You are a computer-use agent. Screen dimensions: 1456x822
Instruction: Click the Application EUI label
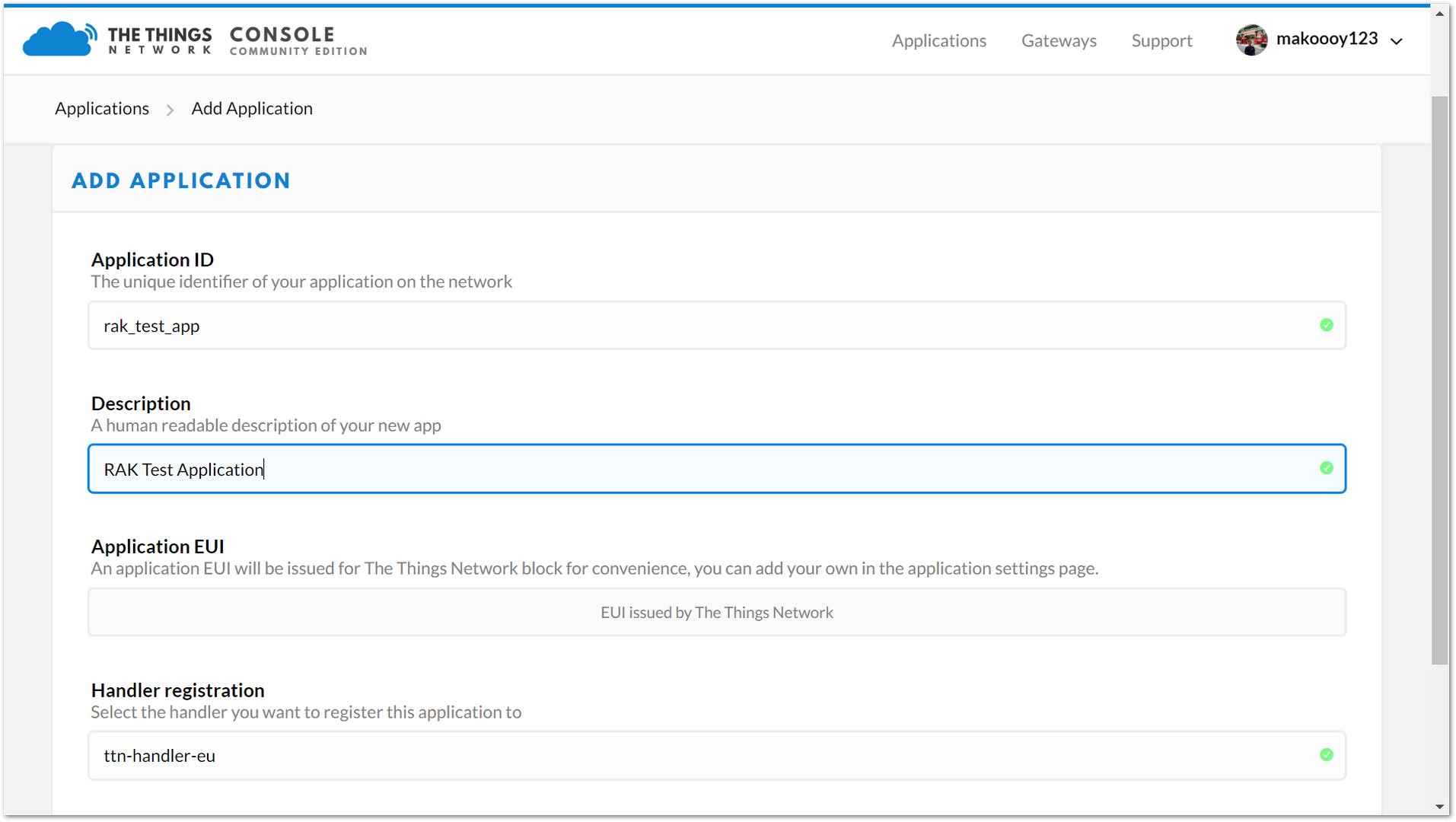[x=158, y=546]
